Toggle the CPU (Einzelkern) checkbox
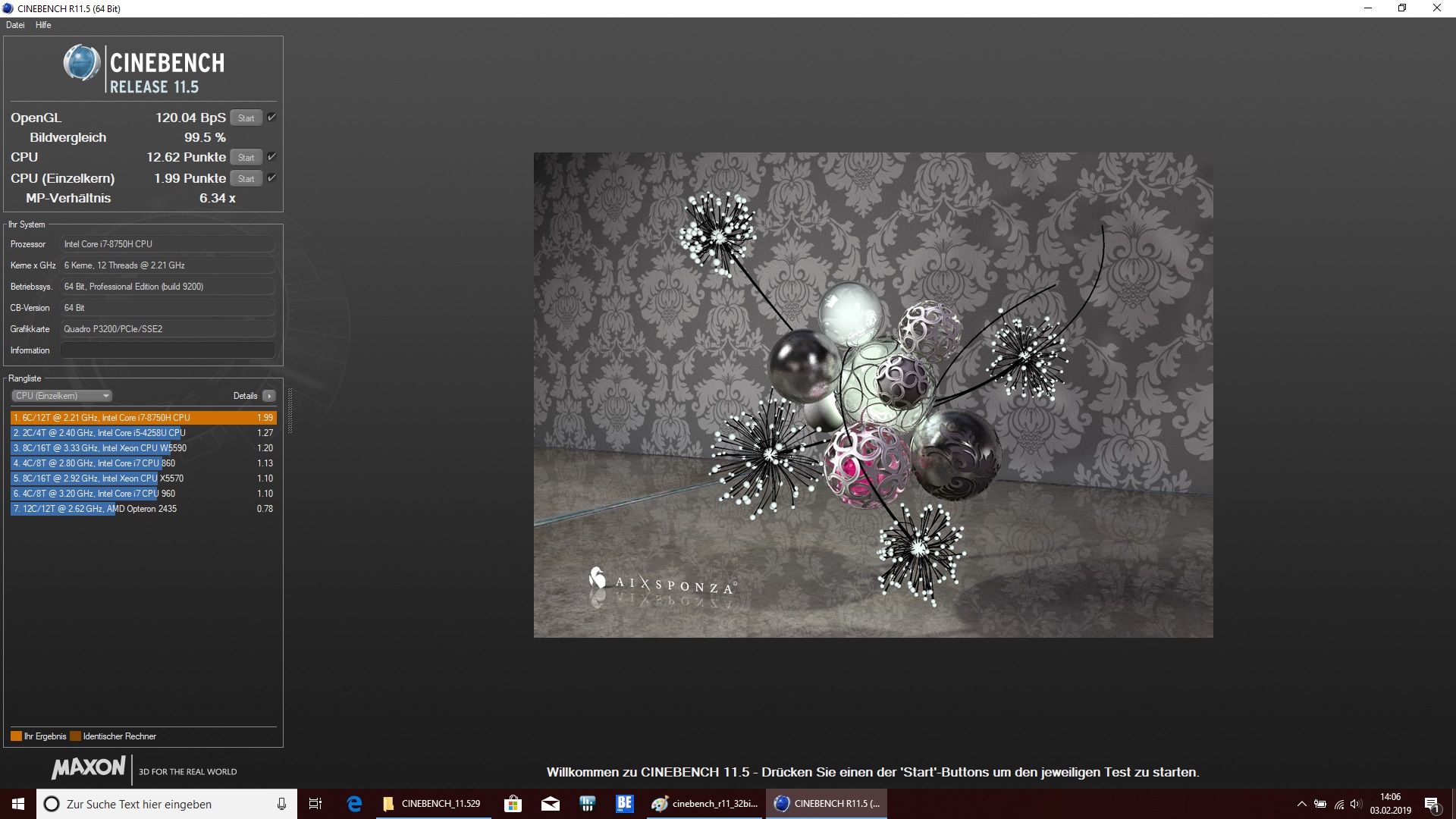This screenshot has width=1456, height=819. tap(271, 178)
